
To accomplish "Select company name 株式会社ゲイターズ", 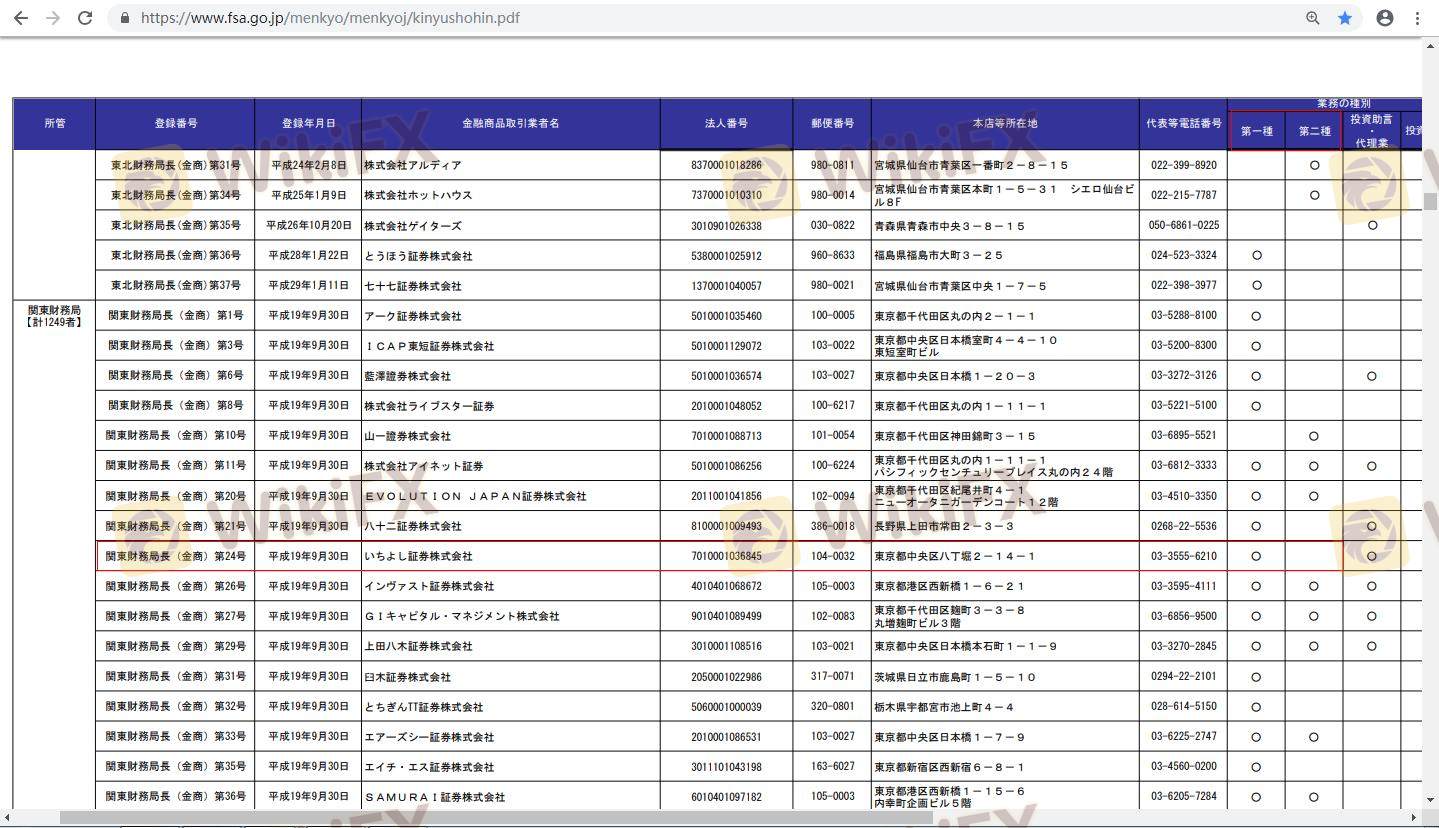I will [412, 226].
